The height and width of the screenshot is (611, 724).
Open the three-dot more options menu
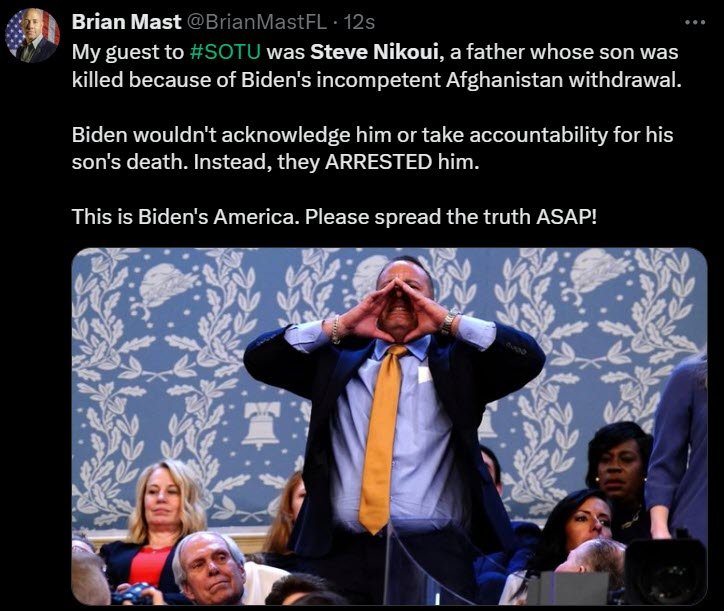(695, 22)
